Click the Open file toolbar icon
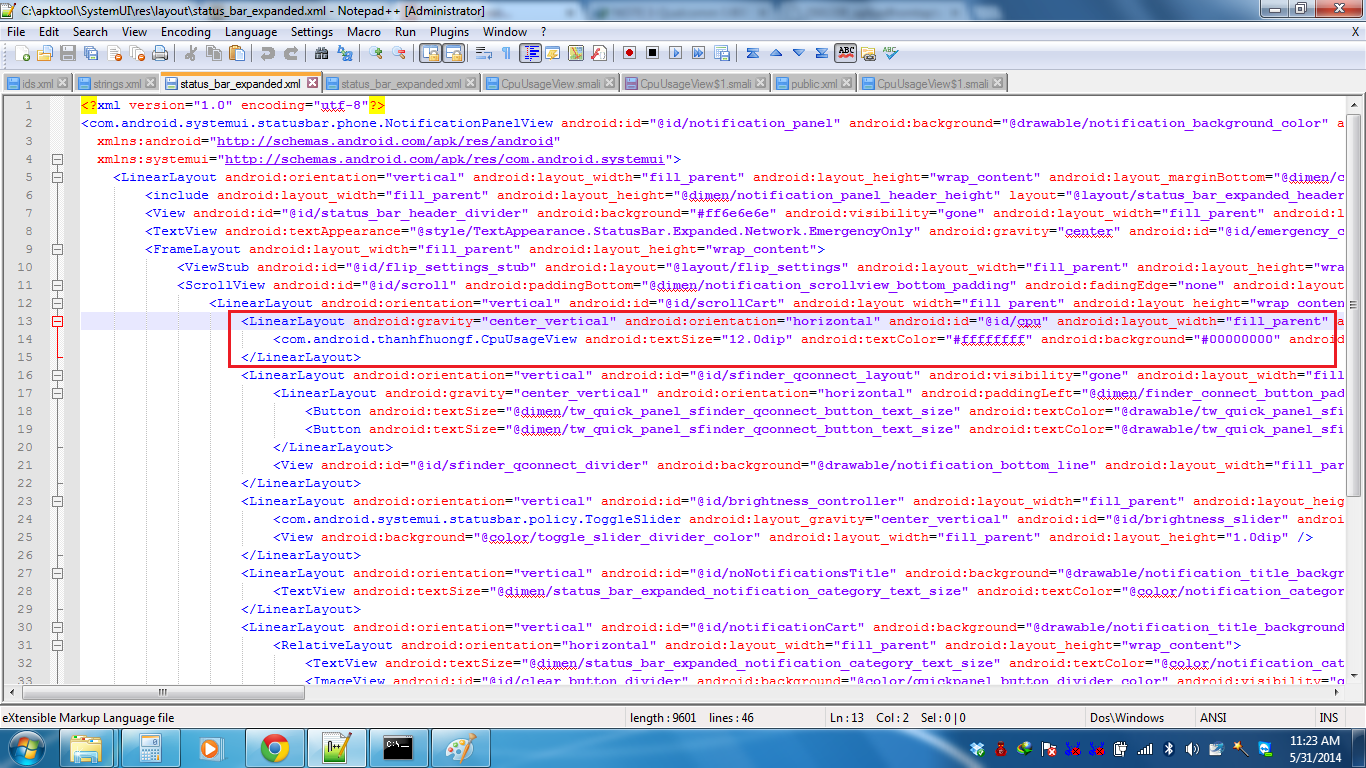 pos(43,53)
